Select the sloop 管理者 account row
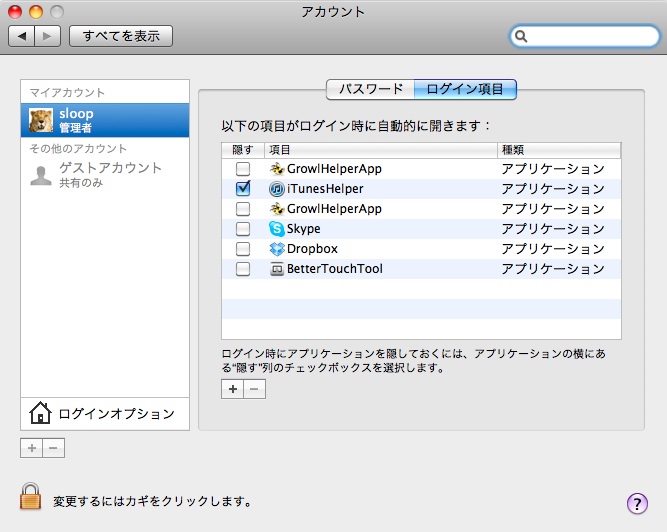 105,120
